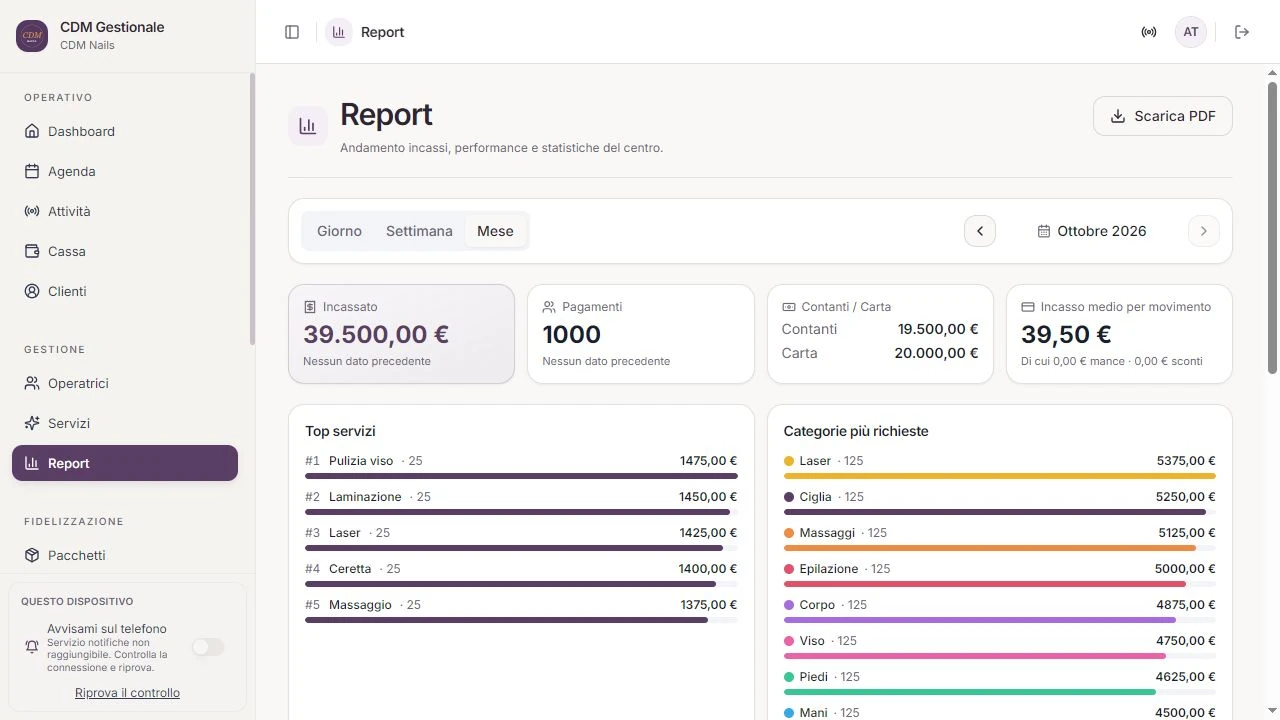
Task: Open Clienti in the sidebar
Action: [x=125, y=291]
